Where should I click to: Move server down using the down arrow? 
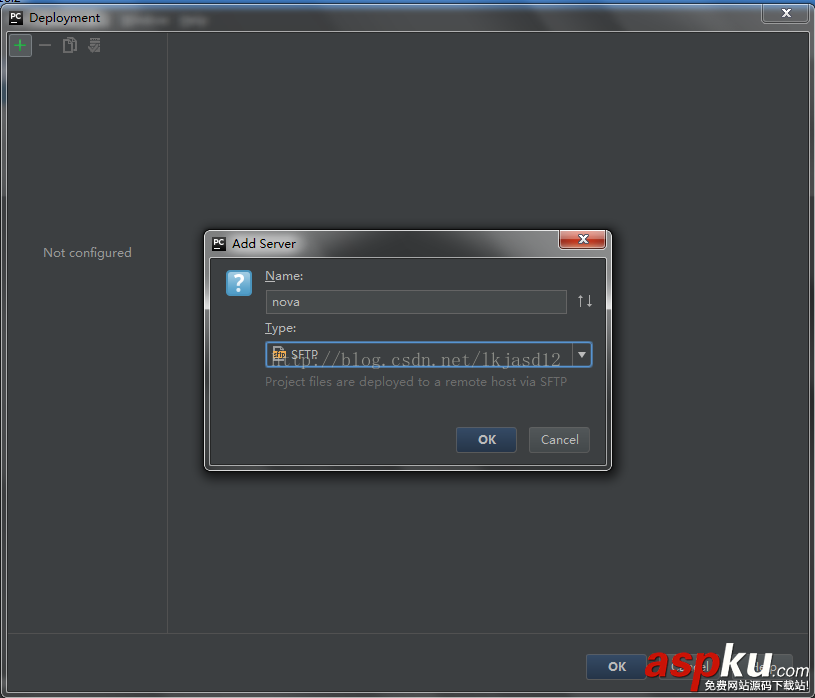click(589, 301)
